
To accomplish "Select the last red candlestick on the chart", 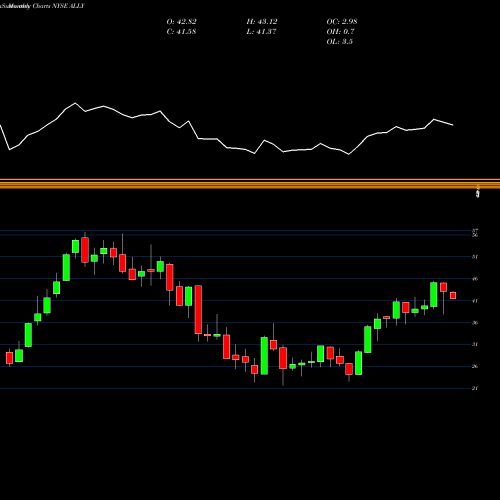I will coord(453,295).
